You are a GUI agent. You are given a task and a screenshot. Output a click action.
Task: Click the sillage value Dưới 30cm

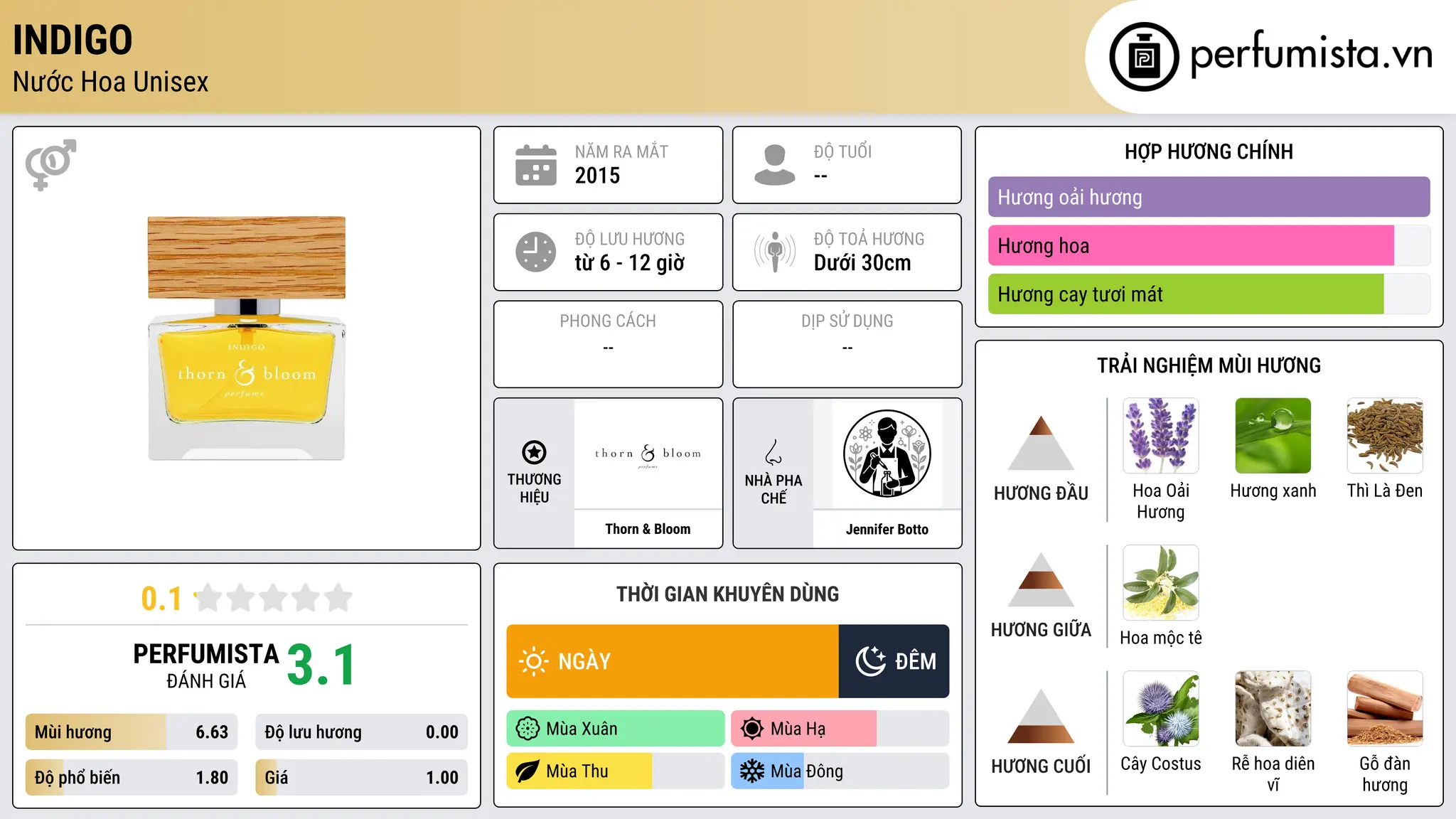point(862,263)
